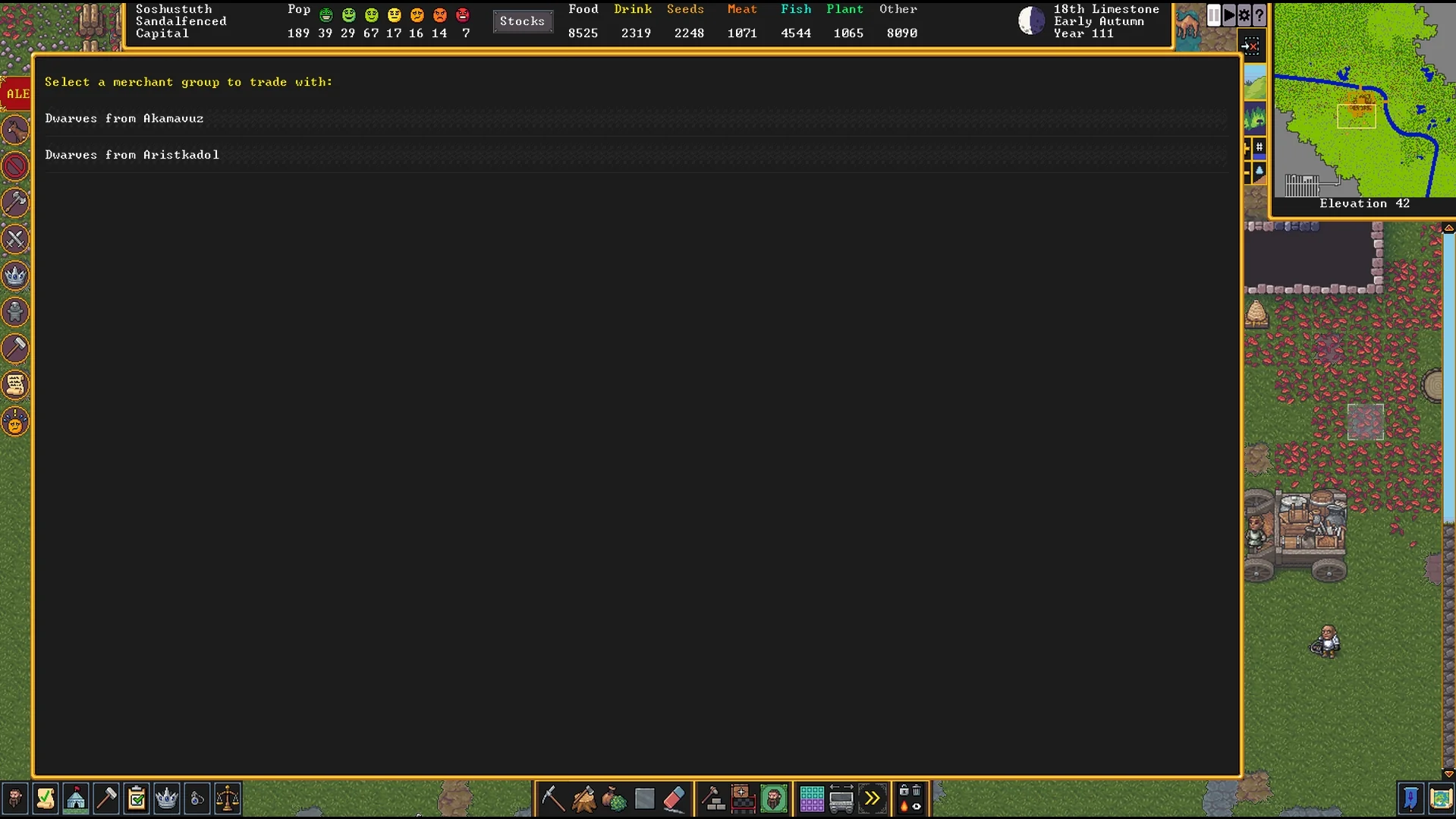Open citizens info via dwarf portrait icon
The height and width of the screenshot is (819, 1456).
(x=15, y=799)
